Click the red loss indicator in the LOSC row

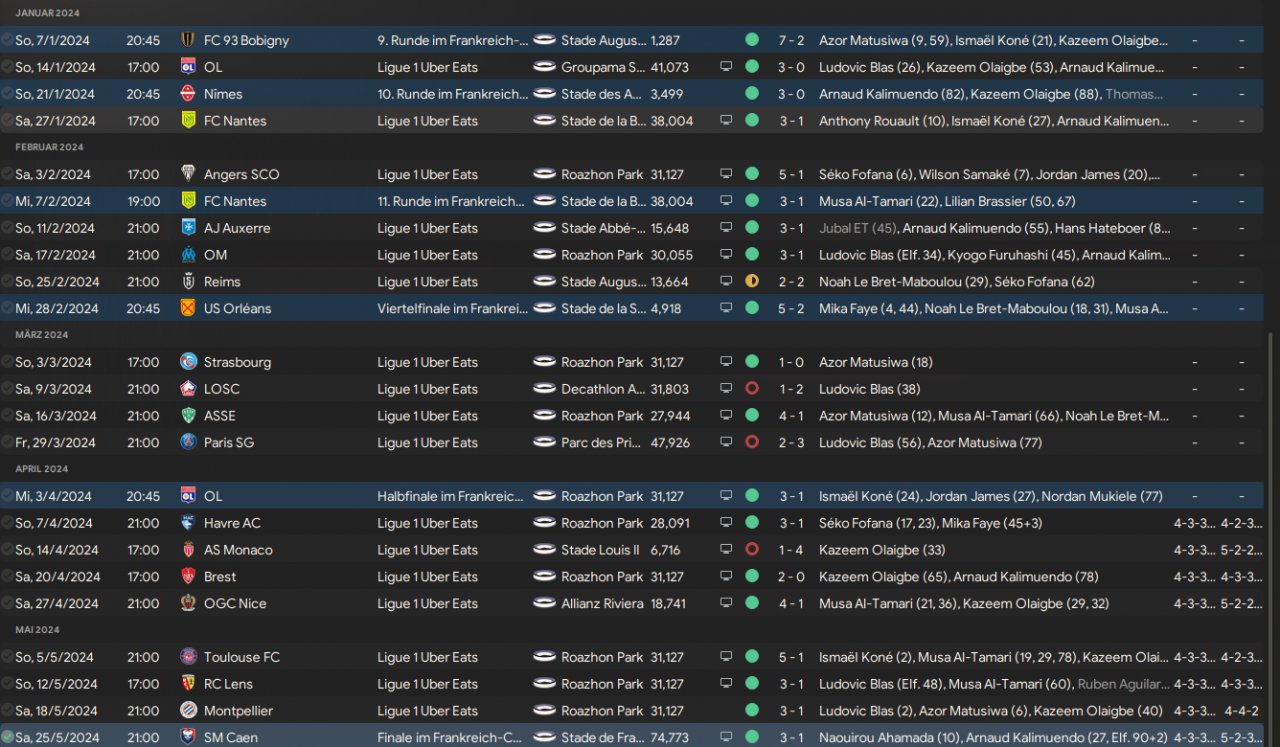(x=752, y=389)
